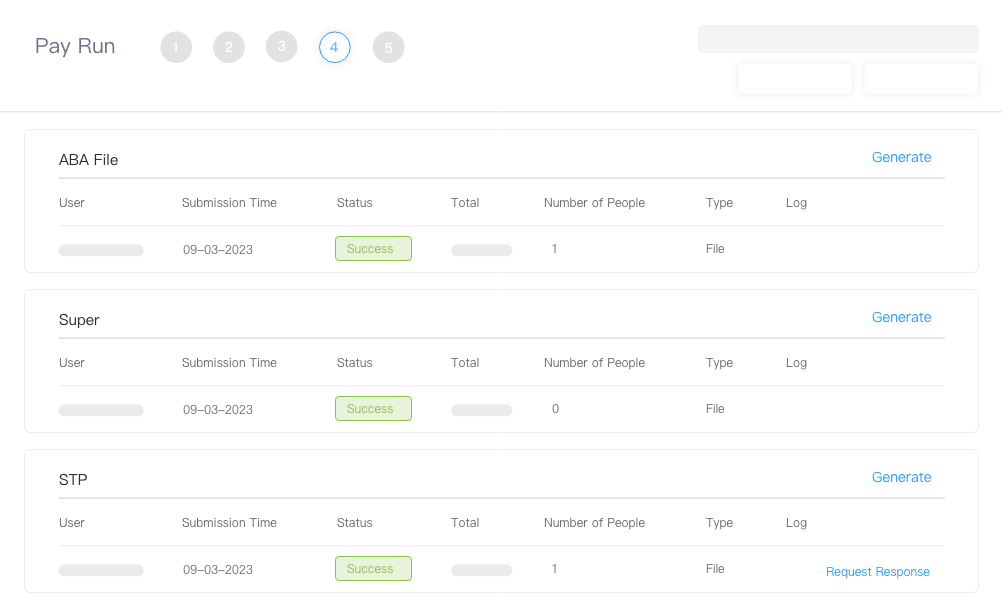Click the Pay Run page title
Viewport: 1002px width, 598px height.
pyautogui.click(x=75, y=46)
